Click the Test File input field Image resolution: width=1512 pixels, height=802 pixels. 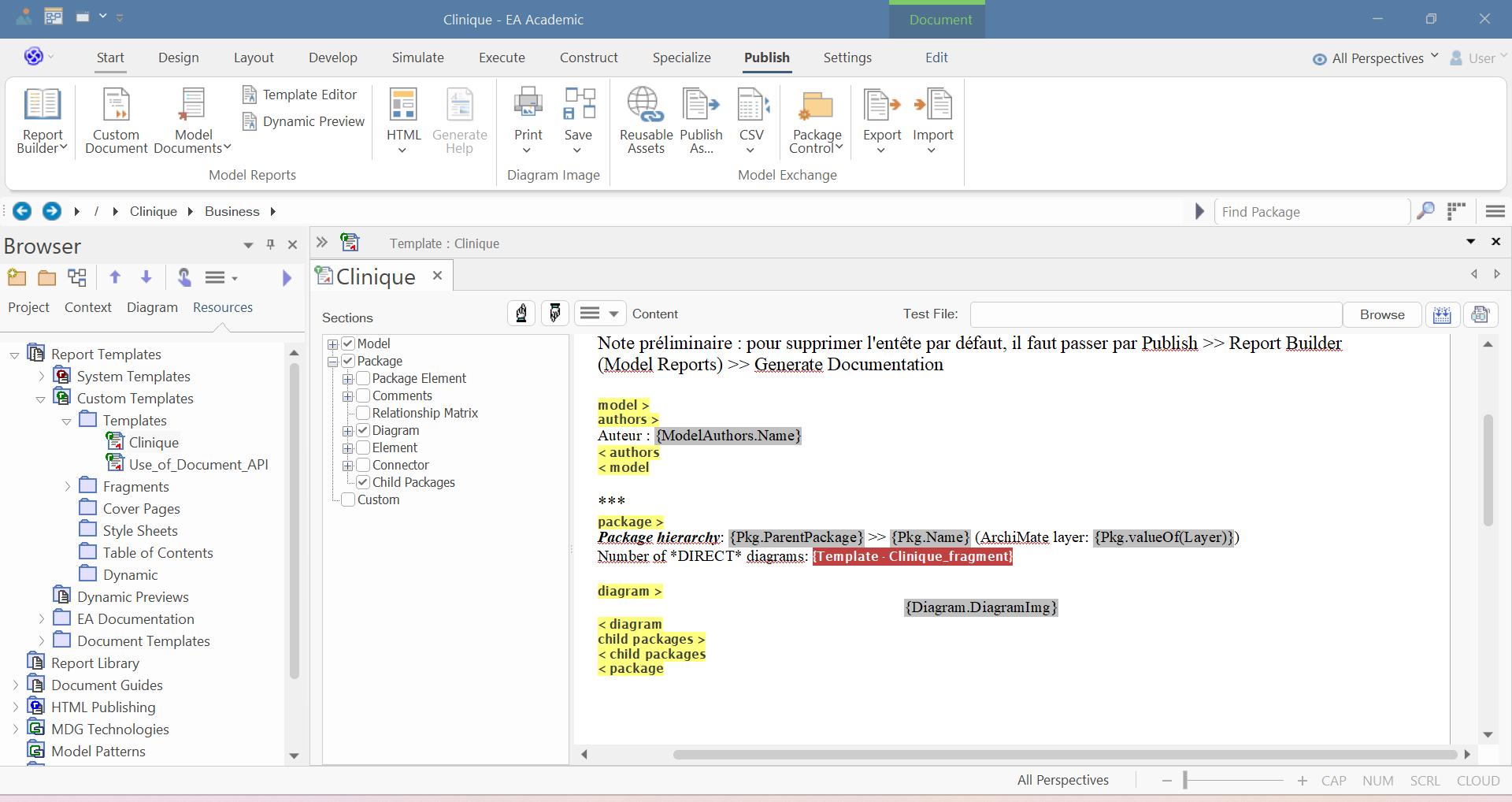(x=1156, y=314)
